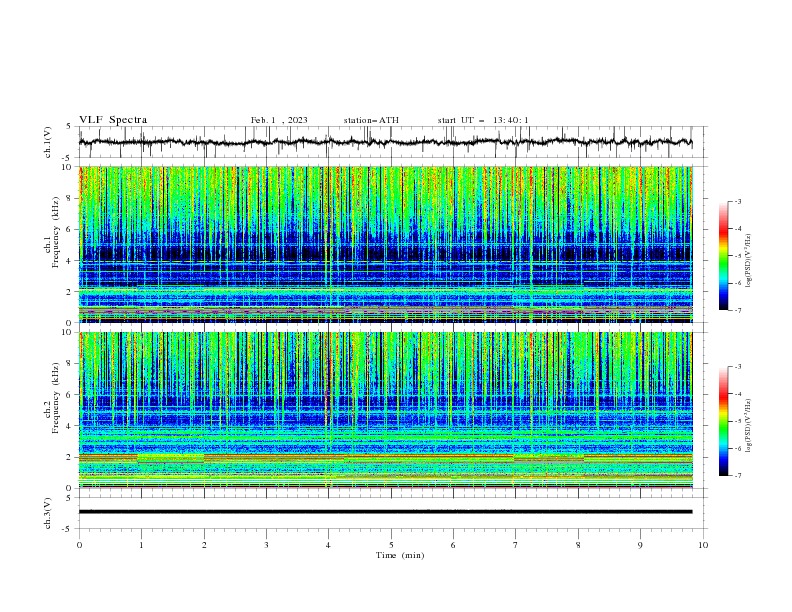Click the "ch.3(V)" vertical axis label
This screenshot has height=612, width=792.
click(x=48, y=513)
